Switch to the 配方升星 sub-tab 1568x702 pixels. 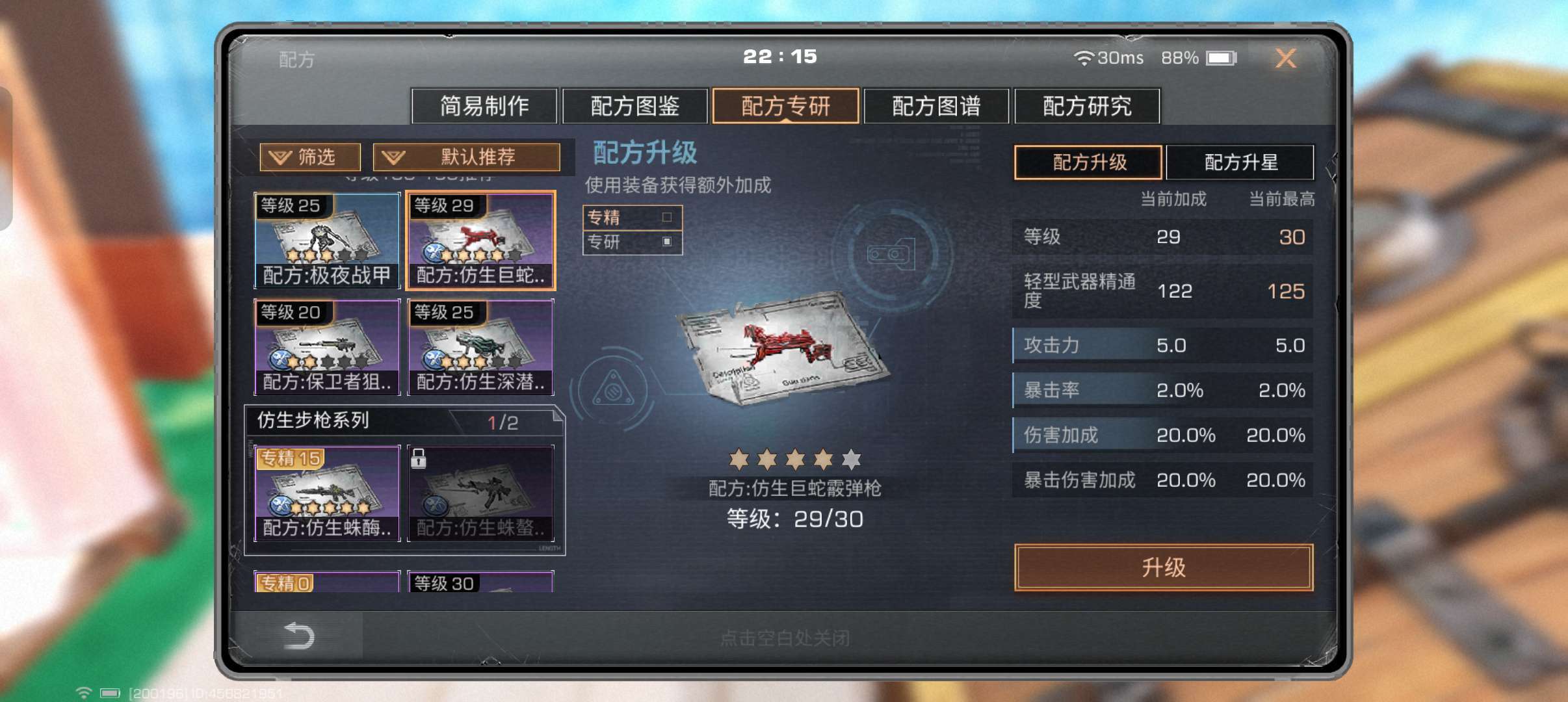point(1240,162)
